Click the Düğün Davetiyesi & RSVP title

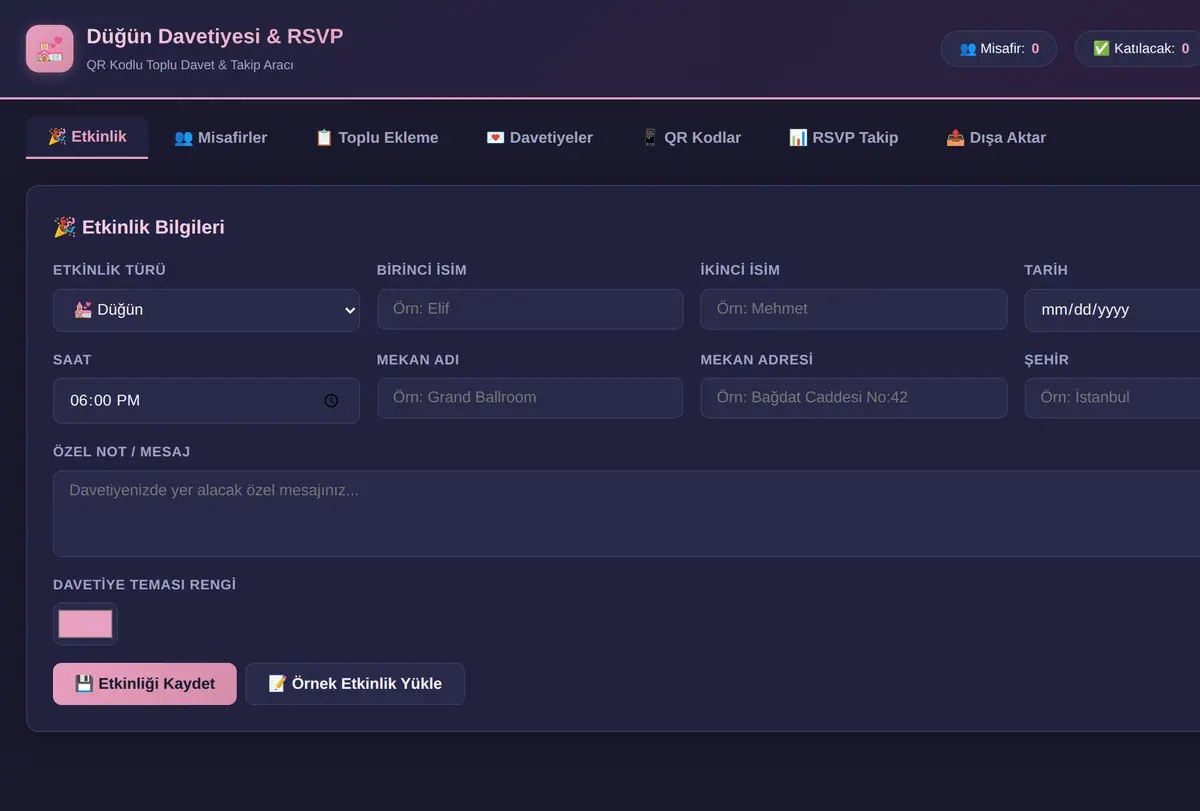coord(215,36)
